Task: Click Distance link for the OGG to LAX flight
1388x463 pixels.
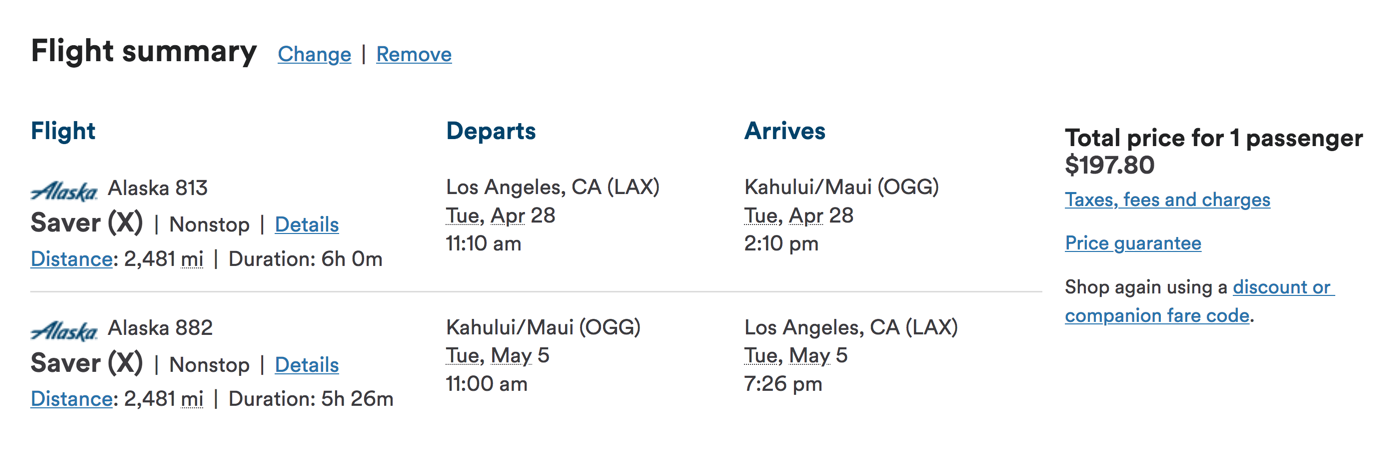Action: pos(71,399)
